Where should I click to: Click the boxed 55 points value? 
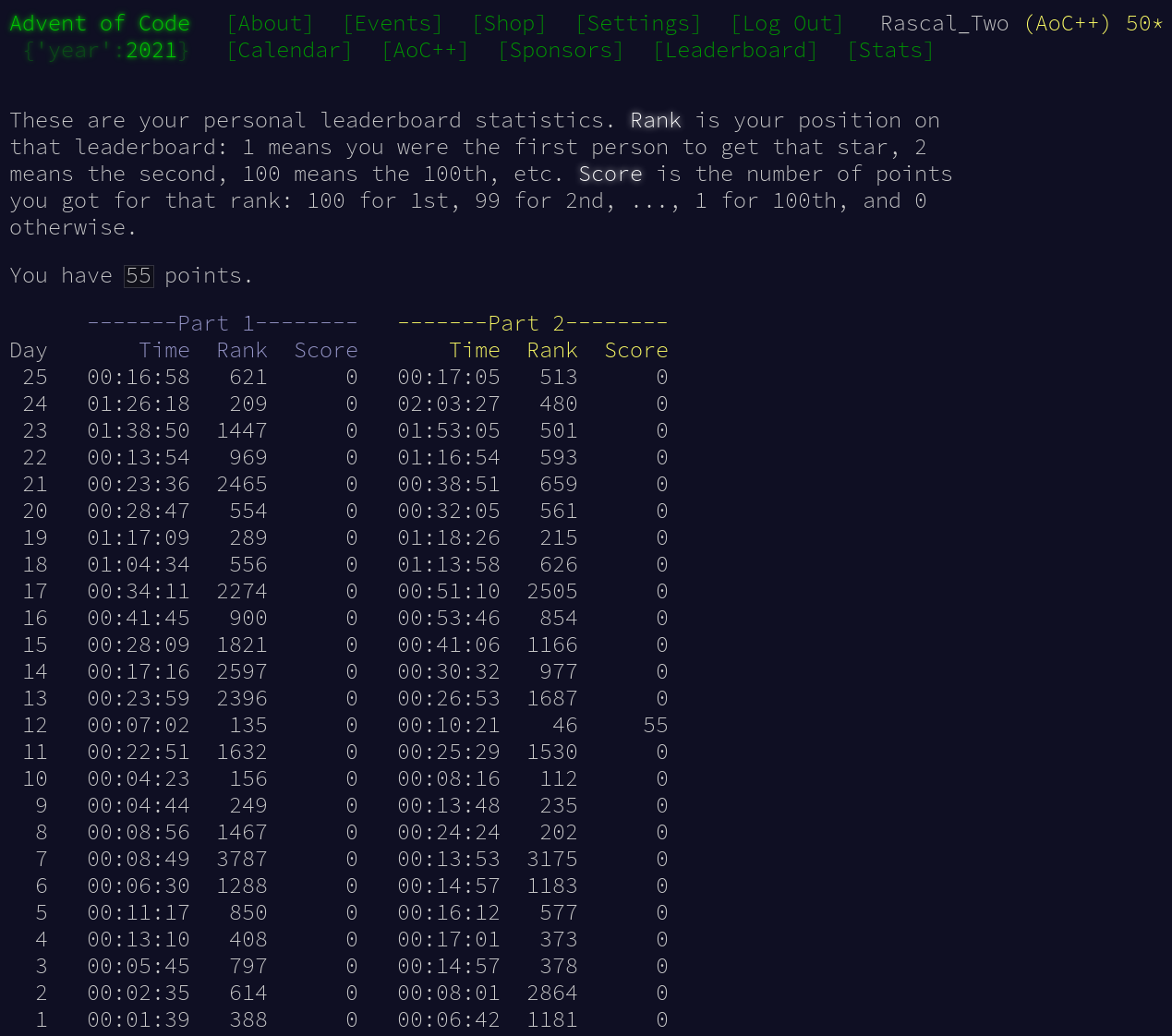coord(139,275)
